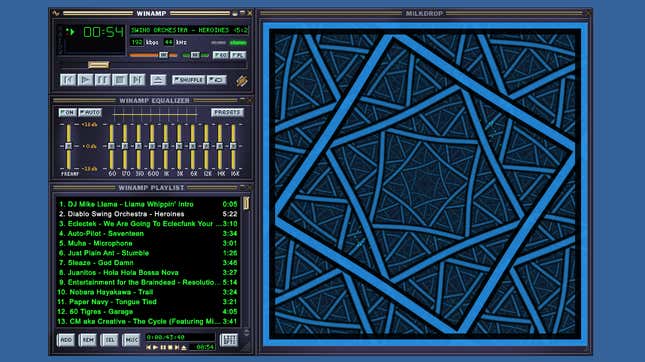Select Paper Navy - Tongue Tied track
Image resolution: width=645 pixels, height=362 pixels.
tap(148, 302)
